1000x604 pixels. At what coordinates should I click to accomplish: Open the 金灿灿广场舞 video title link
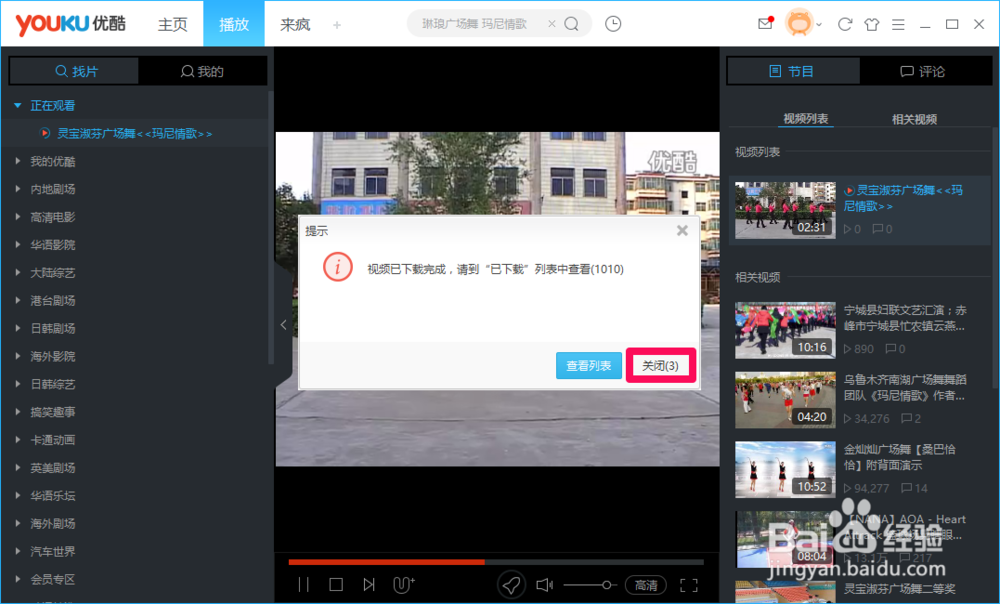[x=900, y=457]
